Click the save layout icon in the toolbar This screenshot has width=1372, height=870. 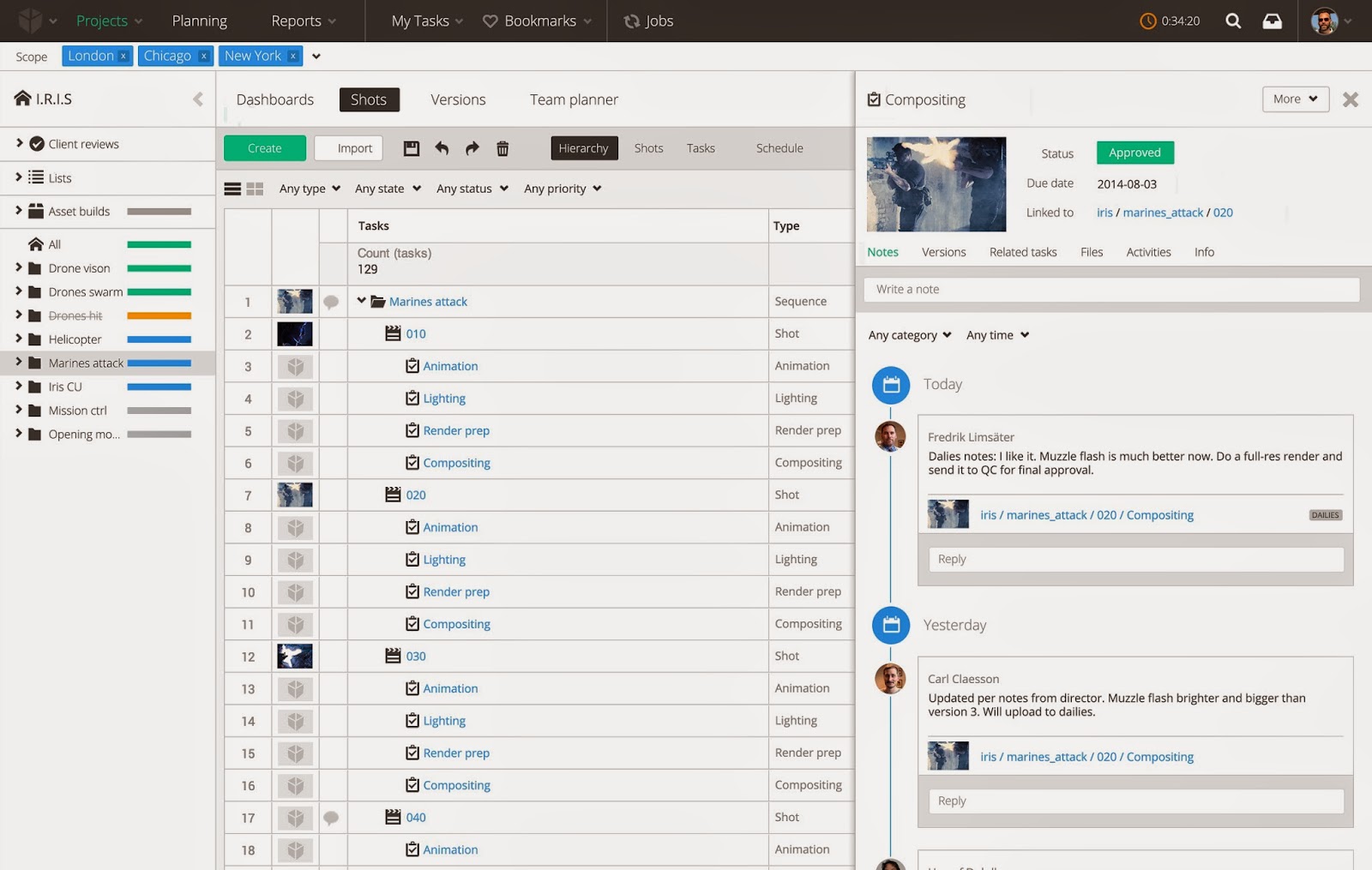tap(412, 148)
